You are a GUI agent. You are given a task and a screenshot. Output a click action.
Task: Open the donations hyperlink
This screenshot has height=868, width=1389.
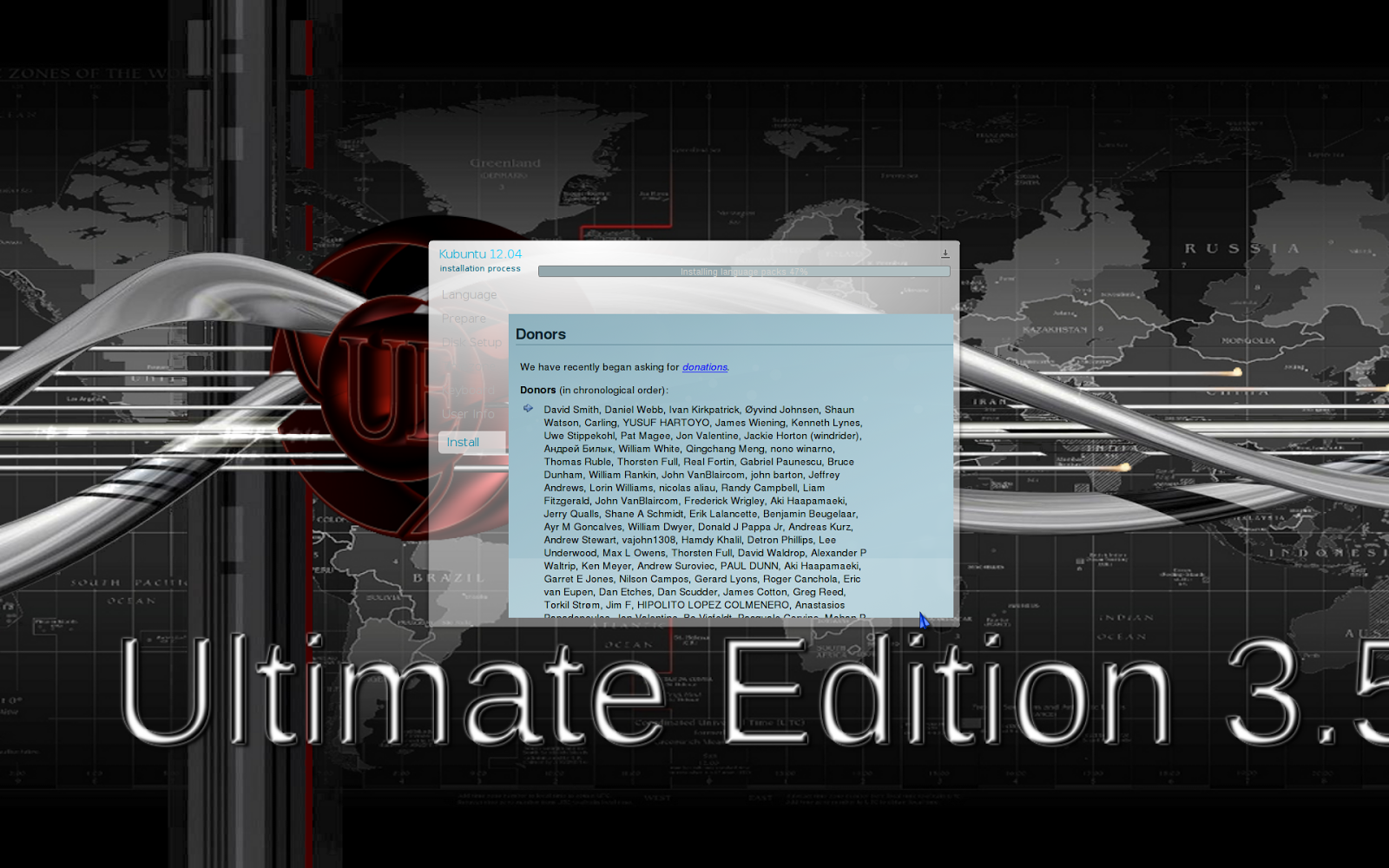pyautogui.click(x=704, y=367)
